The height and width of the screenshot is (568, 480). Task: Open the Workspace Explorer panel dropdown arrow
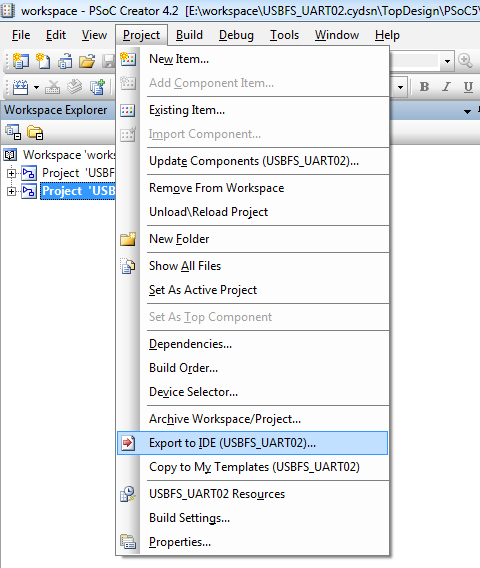(468, 111)
